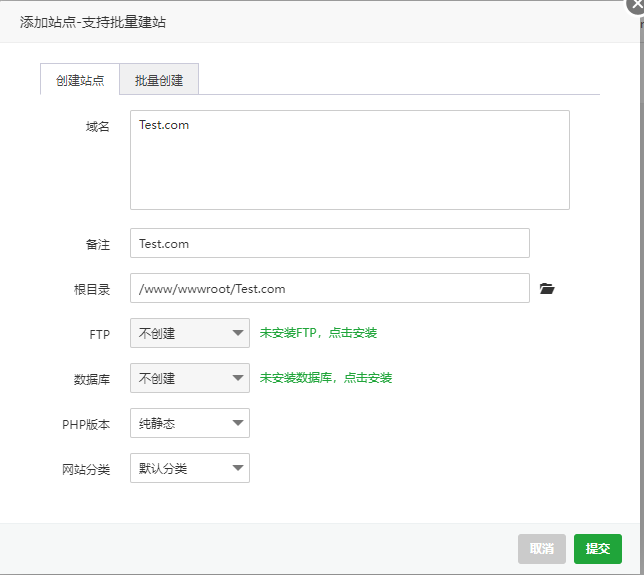Image resolution: width=644 pixels, height=575 pixels.
Task: Click into the 域名 text area
Action: [x=349, y=160]
